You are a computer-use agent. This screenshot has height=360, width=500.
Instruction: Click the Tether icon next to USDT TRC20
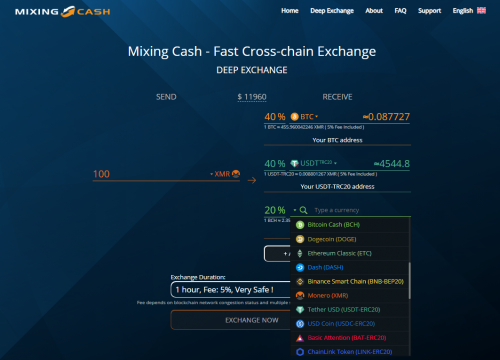pyautogui.click(x=294, y=164)
